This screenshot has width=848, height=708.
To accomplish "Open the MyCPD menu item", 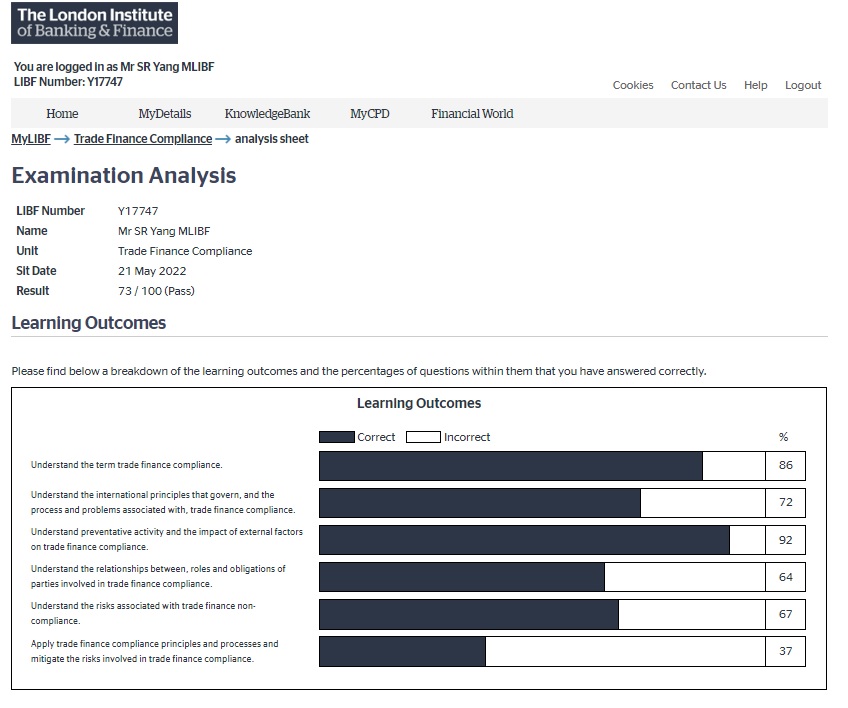I will 369,114.
